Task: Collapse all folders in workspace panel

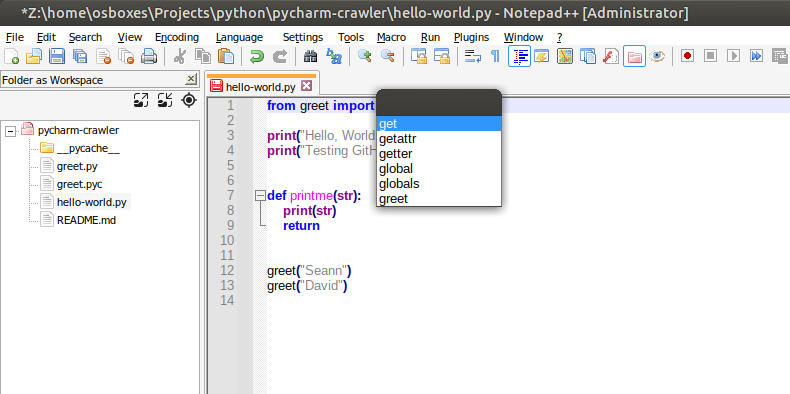Action: coord(165,100)
